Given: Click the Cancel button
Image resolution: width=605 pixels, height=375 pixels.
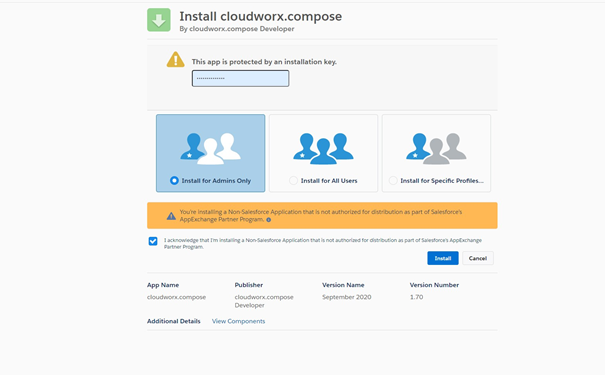Looking at the screenshot, I should point(478,258).
